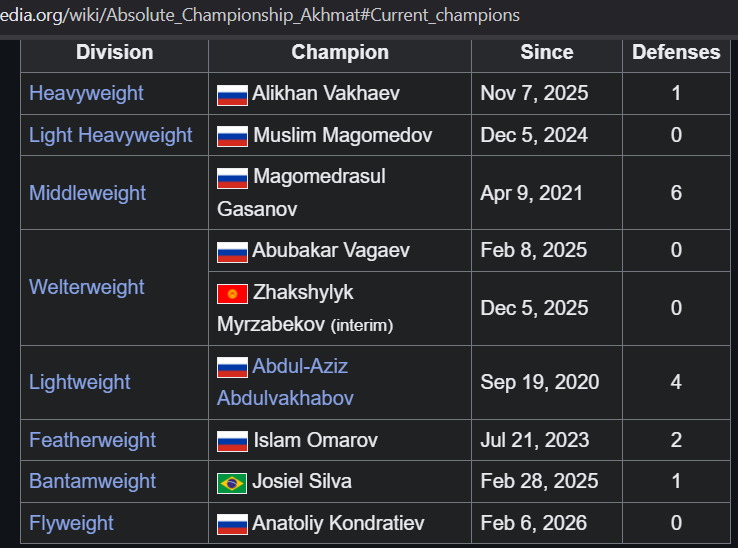The width and height of the screenshot is (738, 548).
Task: Click flag icon beside Abubakar Vagaev
Action: coord(232,252)
